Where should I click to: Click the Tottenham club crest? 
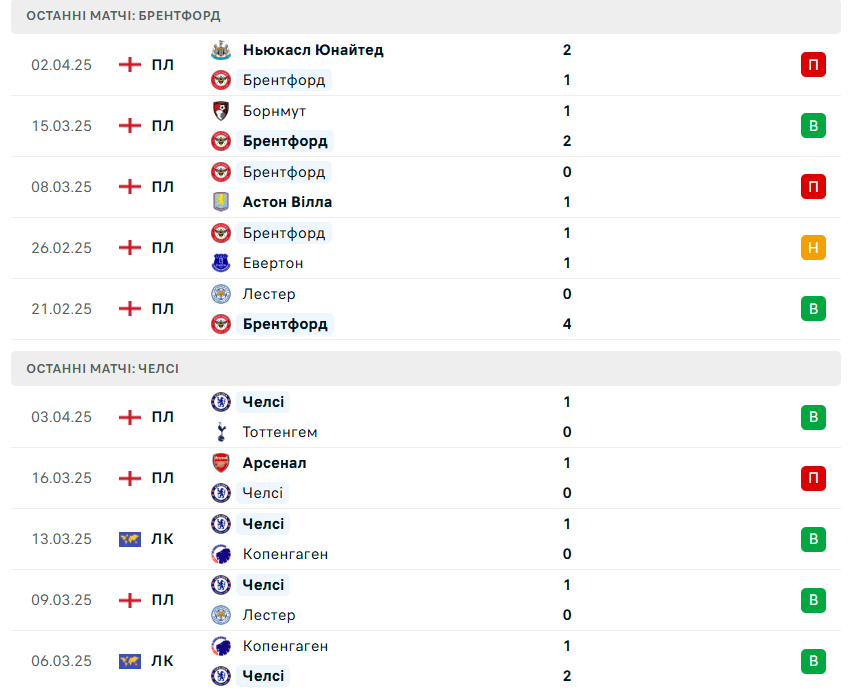pos(221,432)
